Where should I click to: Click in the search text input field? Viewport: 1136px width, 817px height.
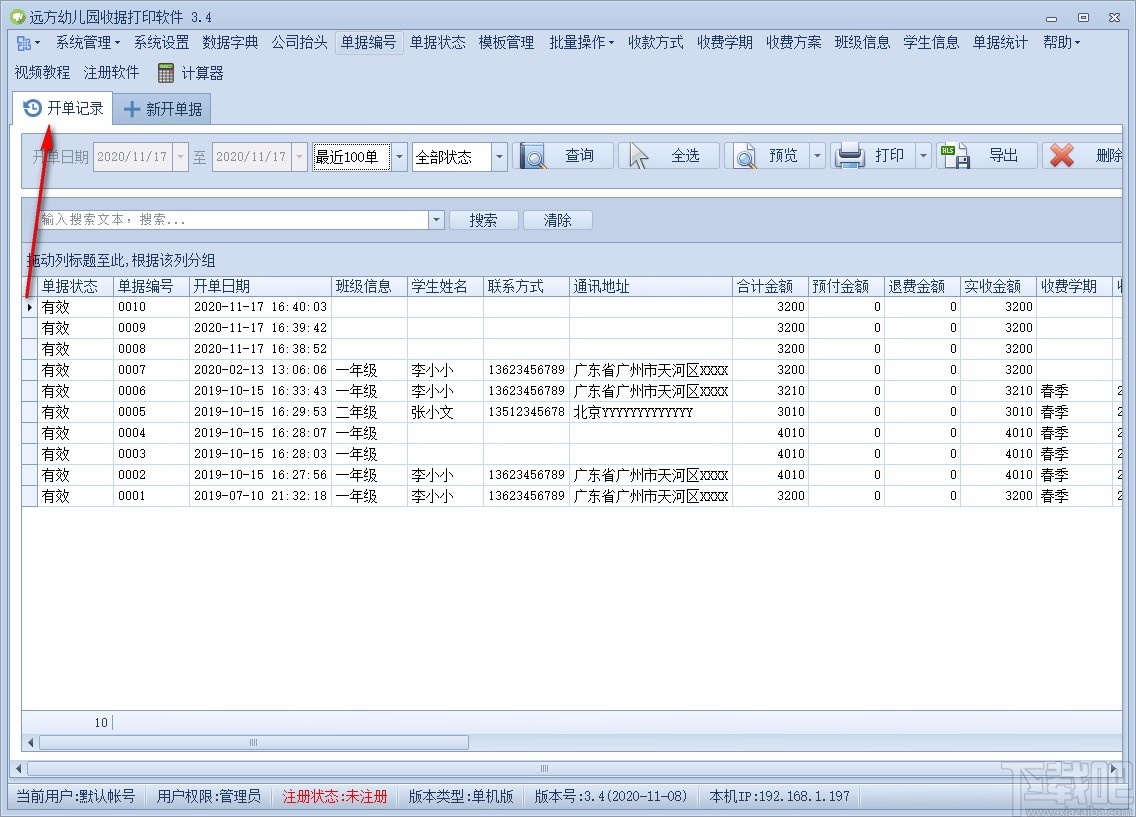click(x=233, y=219)
